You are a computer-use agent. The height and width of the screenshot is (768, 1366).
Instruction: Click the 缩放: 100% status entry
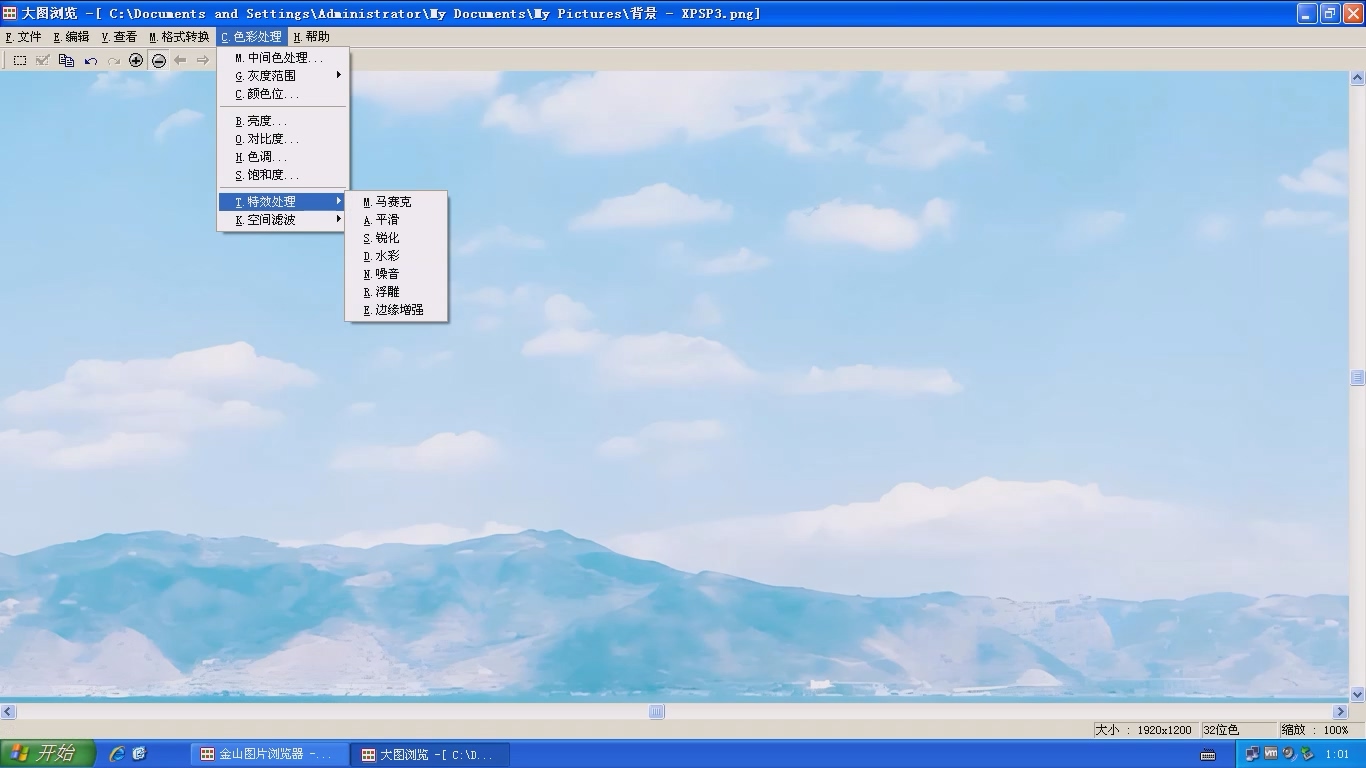(x=1315, y=730)
